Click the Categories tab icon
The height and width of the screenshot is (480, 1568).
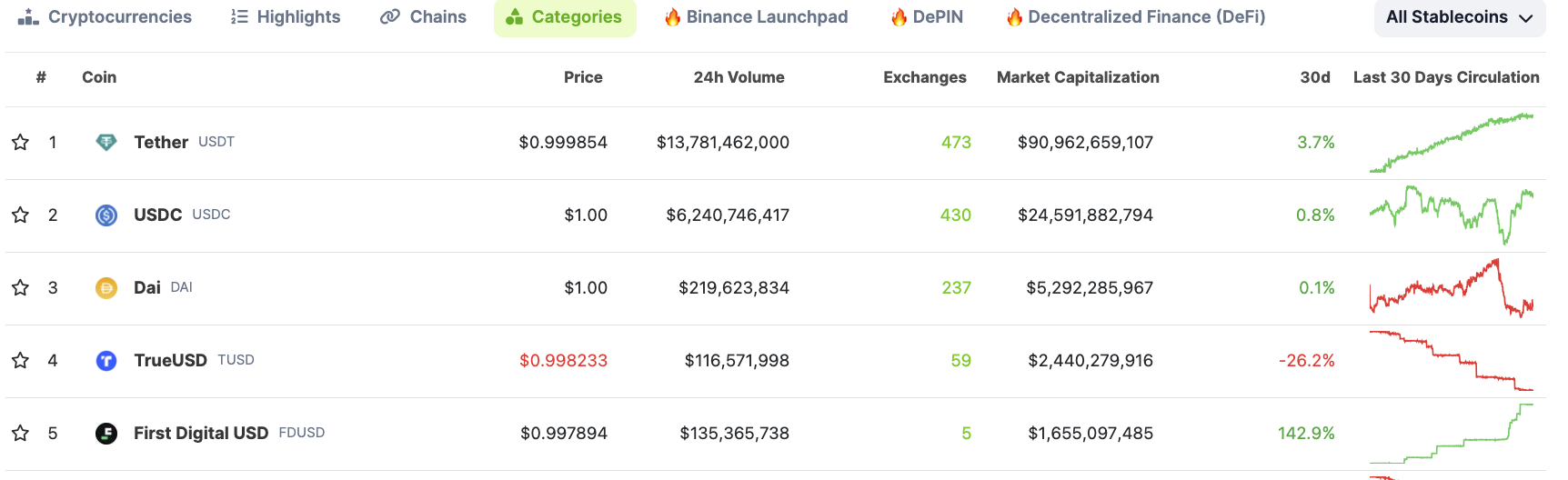tap(514, 16)
